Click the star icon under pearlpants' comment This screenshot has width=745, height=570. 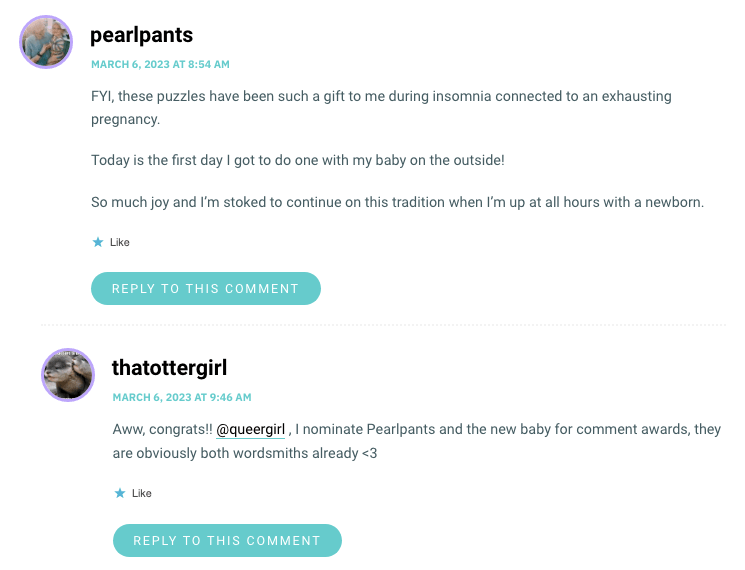pyautogui.click(x=98, y=242)
